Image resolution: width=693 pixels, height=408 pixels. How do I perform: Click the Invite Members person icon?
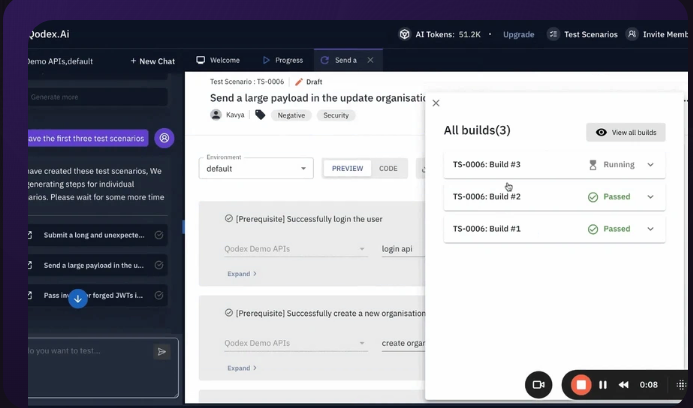pyautogui.click(x=632, y=34)
